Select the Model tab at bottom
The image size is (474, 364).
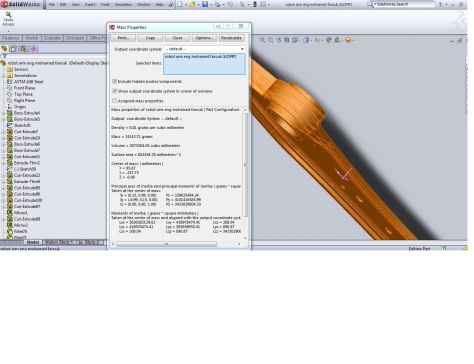pos(33,242)
